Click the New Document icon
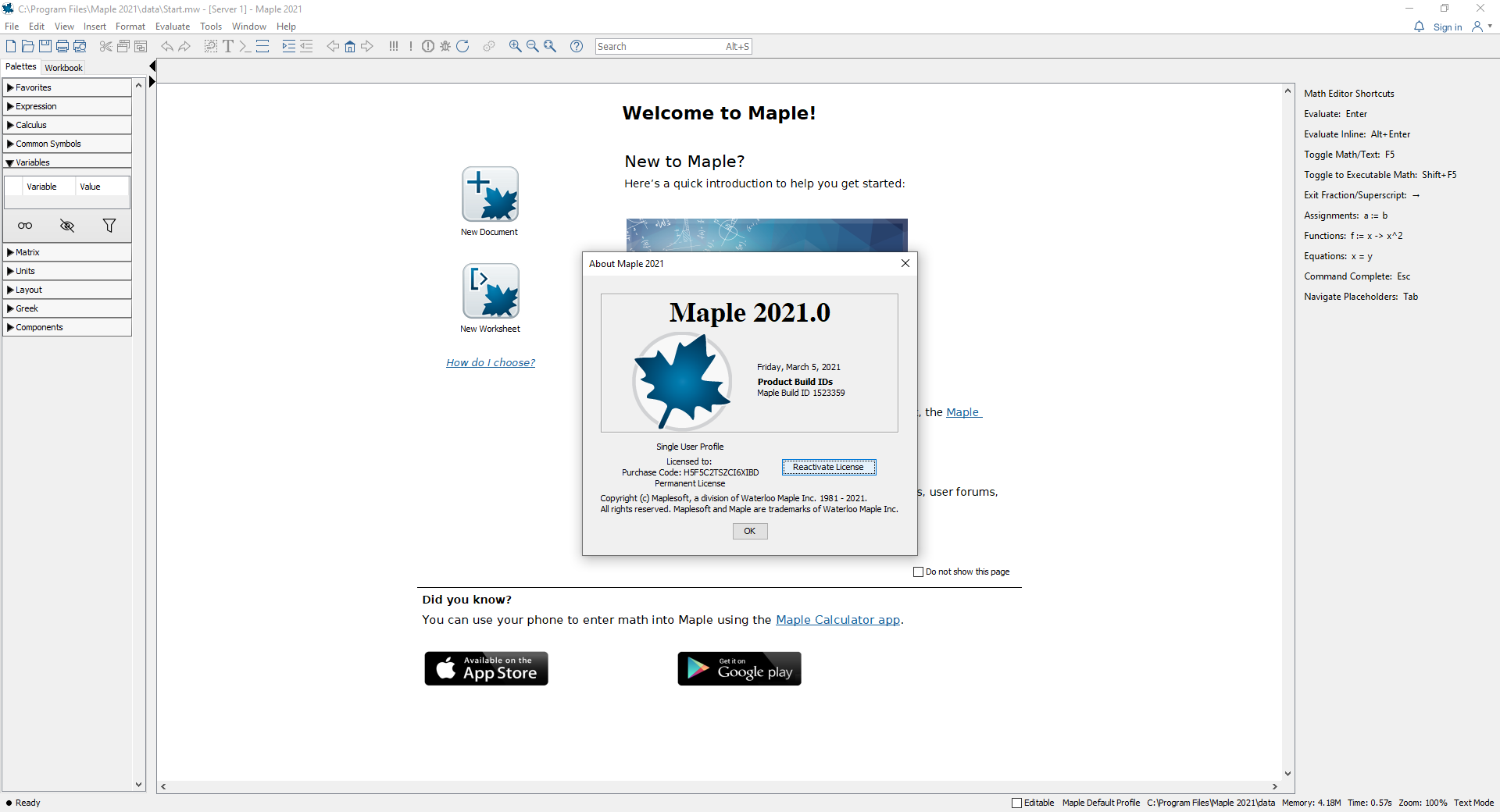This screenshot has height=812, width=1500. (490, 194)
